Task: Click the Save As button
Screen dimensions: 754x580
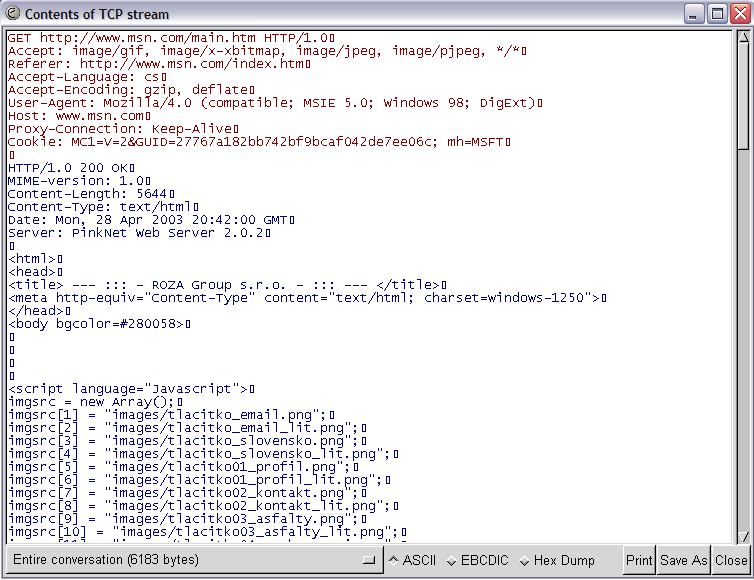Action: (683, 560)
